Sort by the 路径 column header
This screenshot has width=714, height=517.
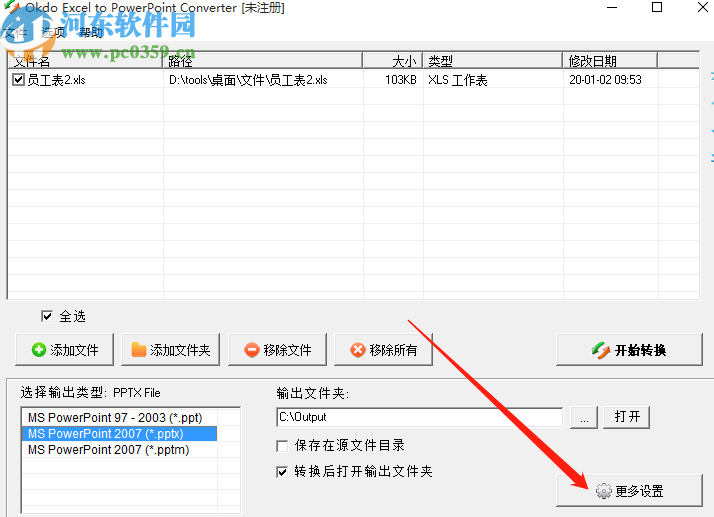tap(263, 61)
